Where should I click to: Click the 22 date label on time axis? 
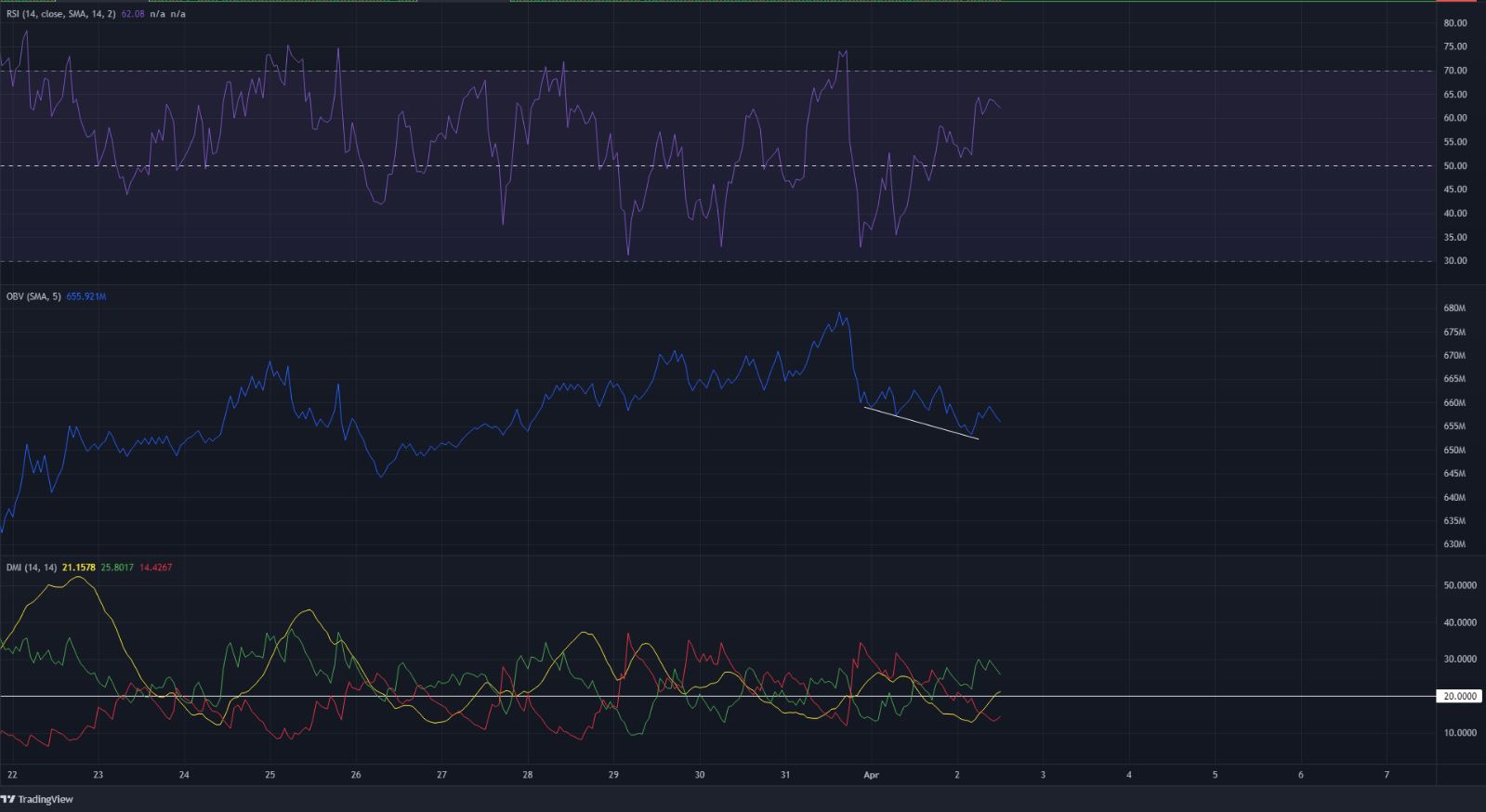[x=12, y=774]
